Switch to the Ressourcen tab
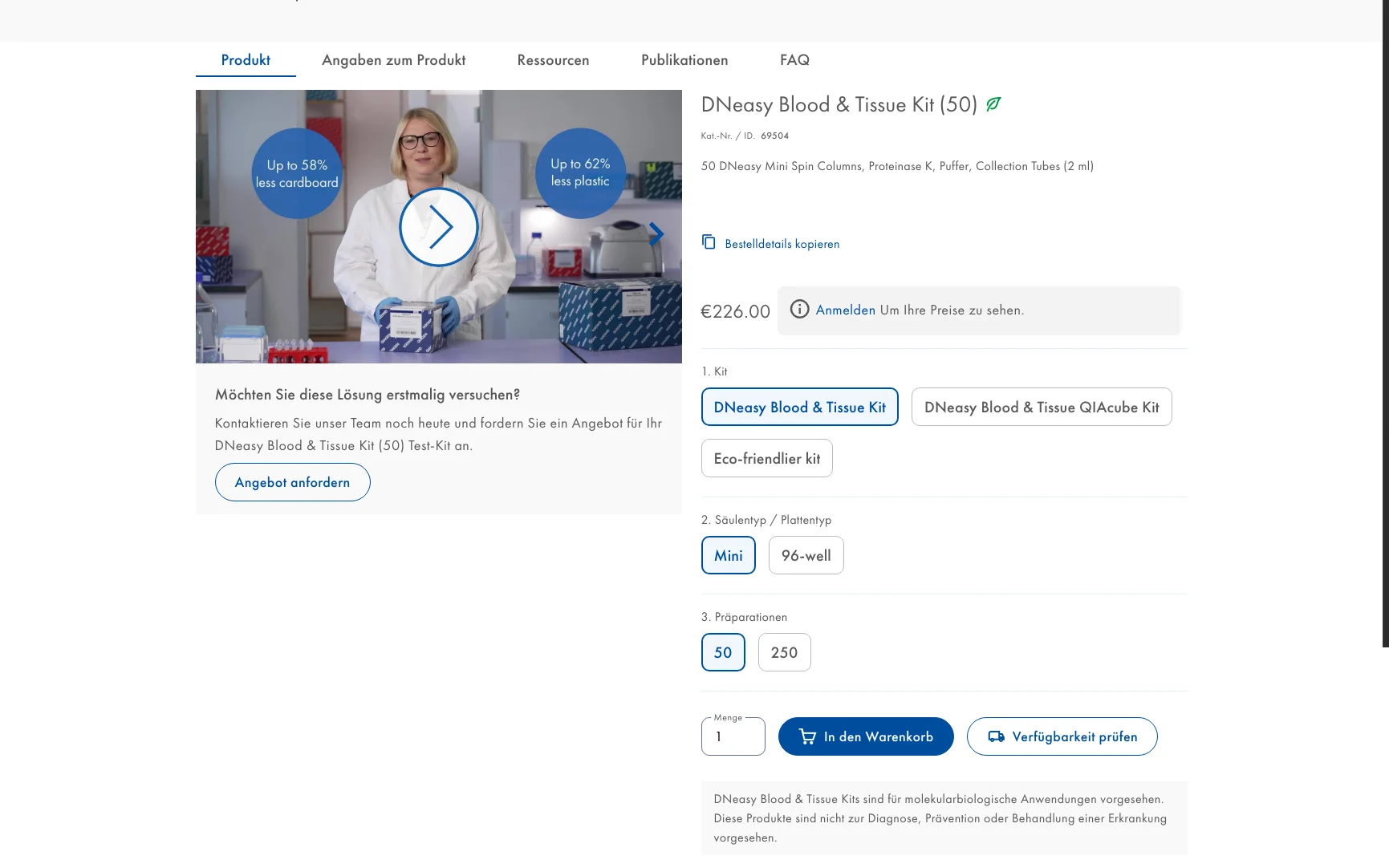 point(554,60)
